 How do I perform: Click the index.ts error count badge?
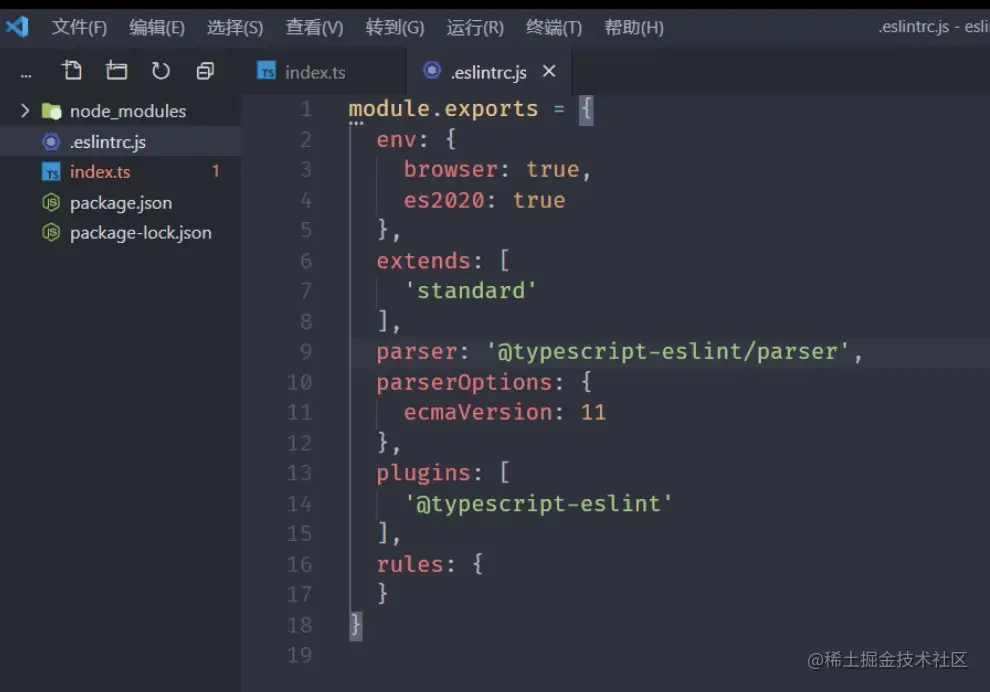[x=216, y=171]
